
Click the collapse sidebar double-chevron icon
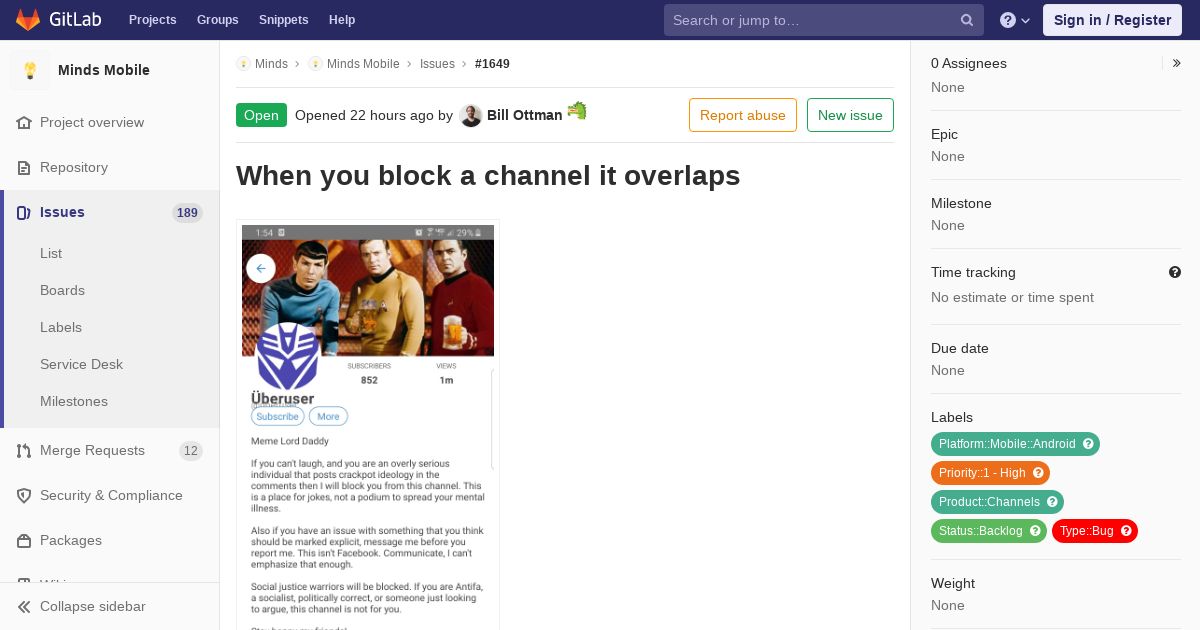[24, 606]
